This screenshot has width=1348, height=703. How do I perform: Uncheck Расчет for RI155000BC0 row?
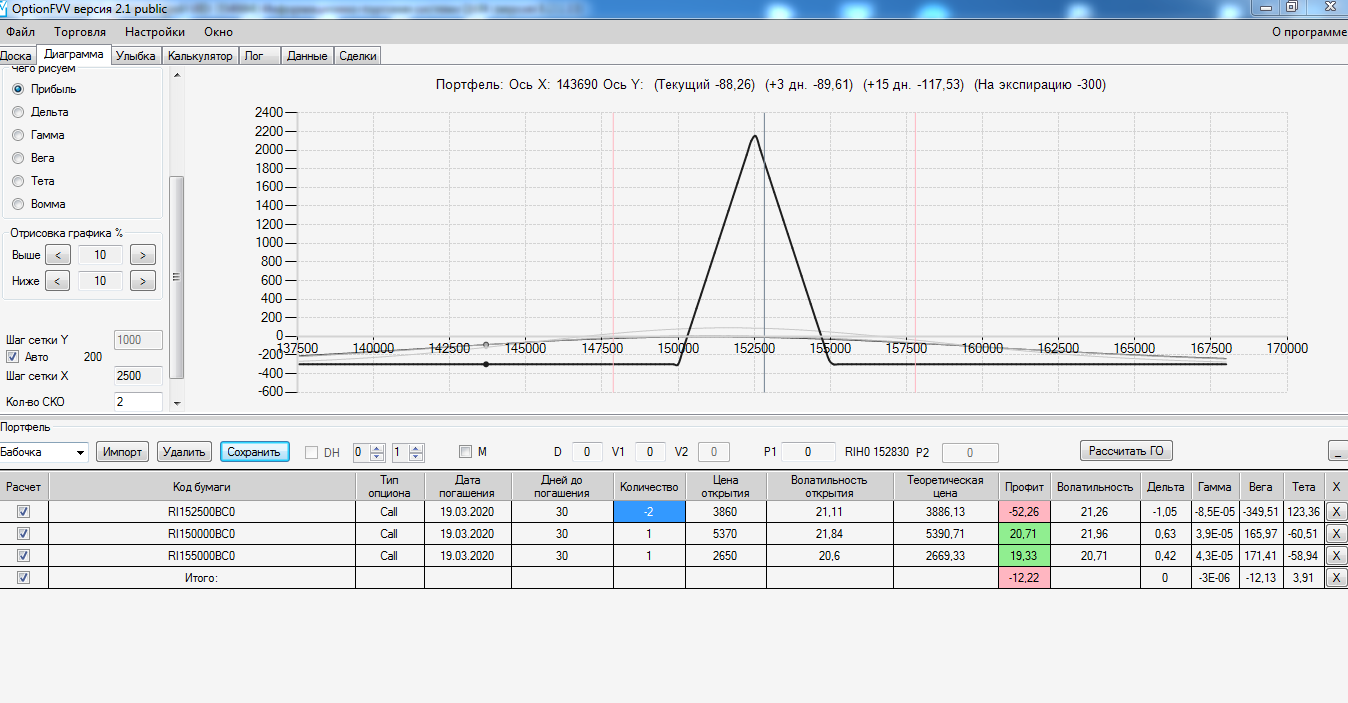tap(24, 555)
